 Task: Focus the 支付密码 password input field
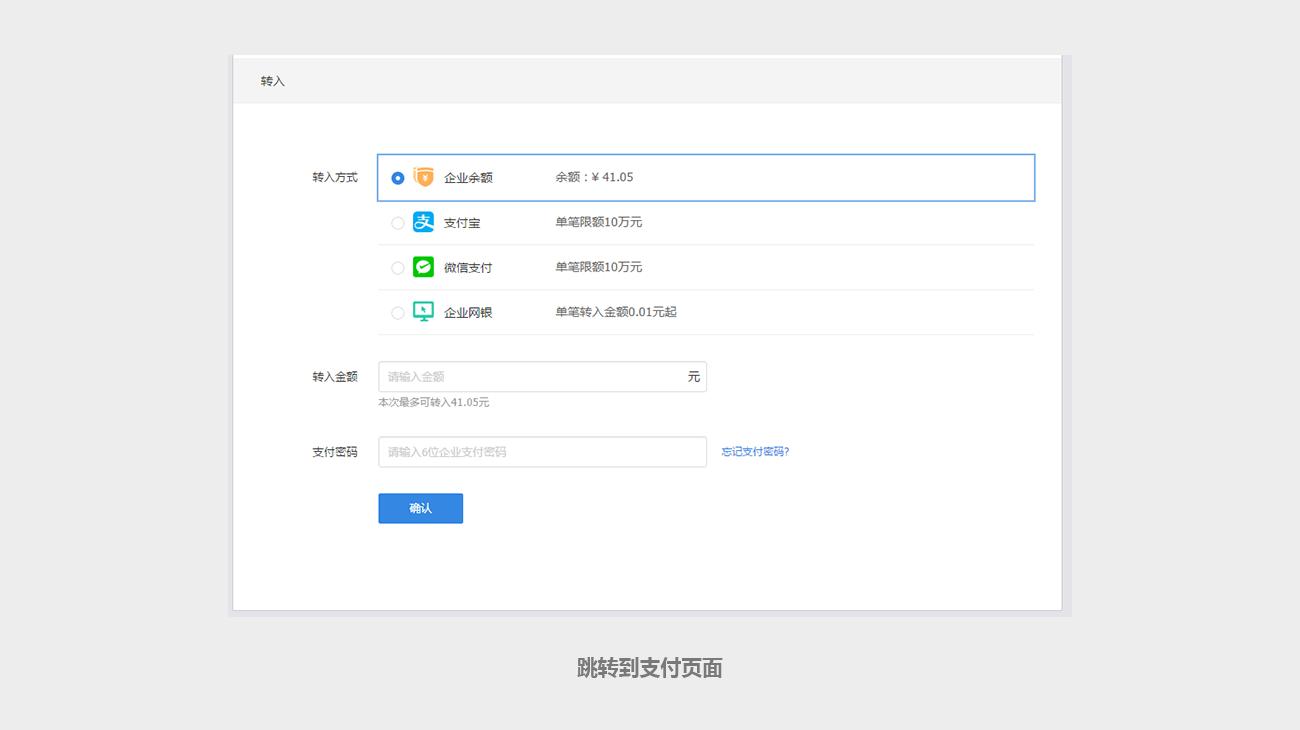542,452
